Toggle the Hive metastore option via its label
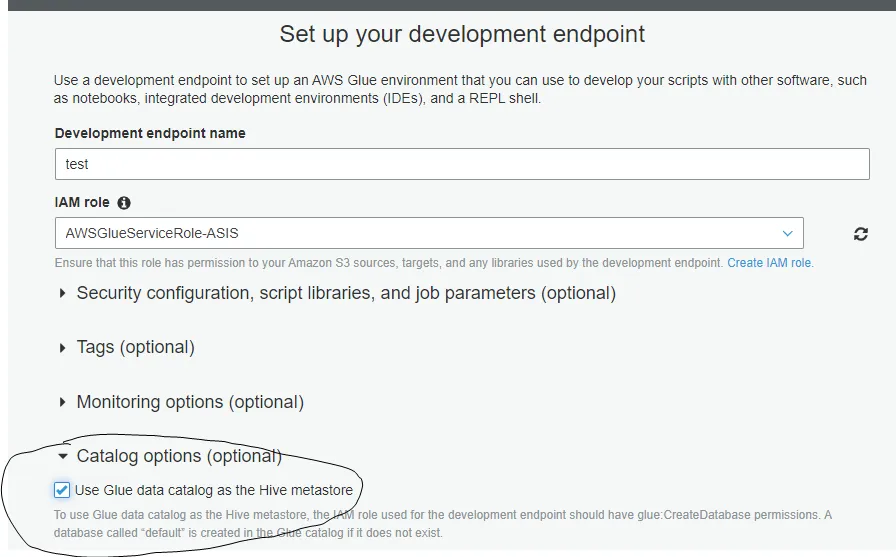The image size is (896, 557). 214,490
